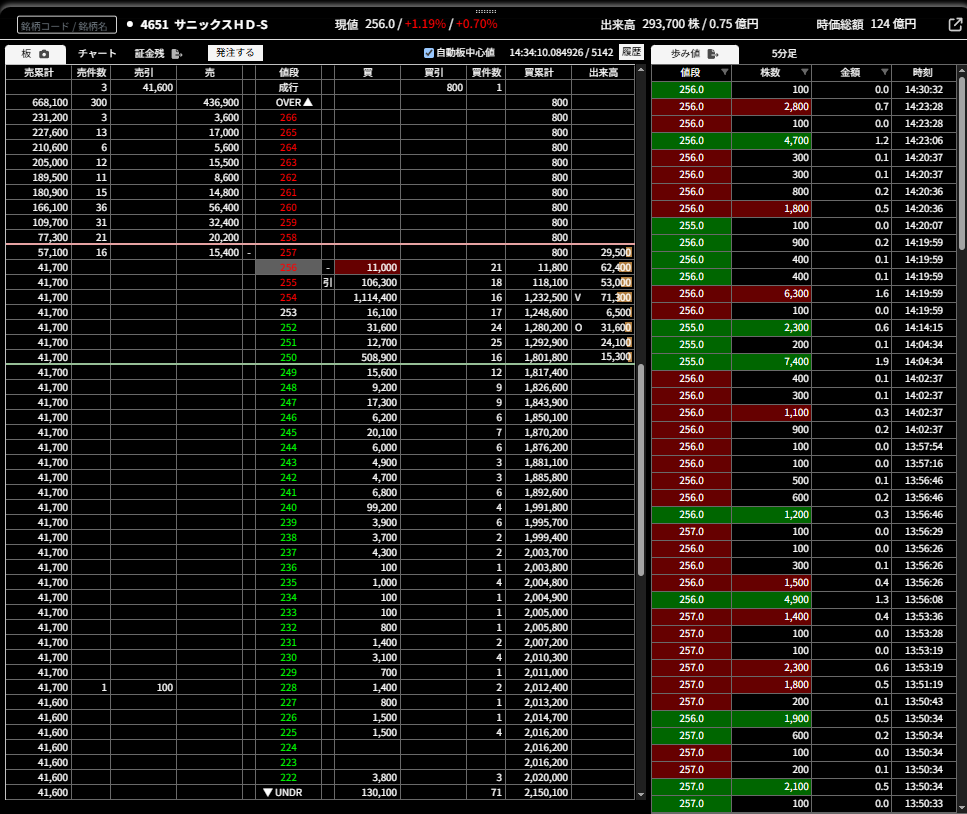Switch to the チャート tab
The height and width of the screenshot is (814, 967).
97,54
